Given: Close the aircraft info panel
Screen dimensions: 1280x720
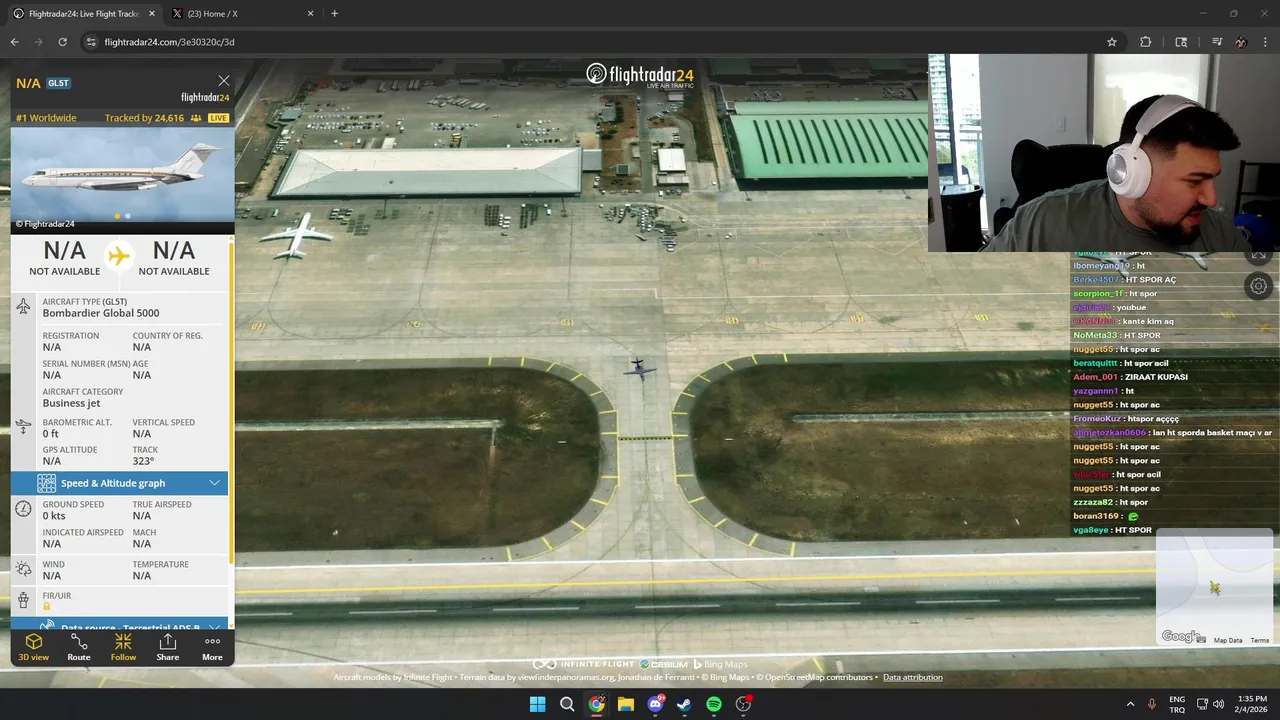Looking at the screenshot, I should click(x=224, y=81).
